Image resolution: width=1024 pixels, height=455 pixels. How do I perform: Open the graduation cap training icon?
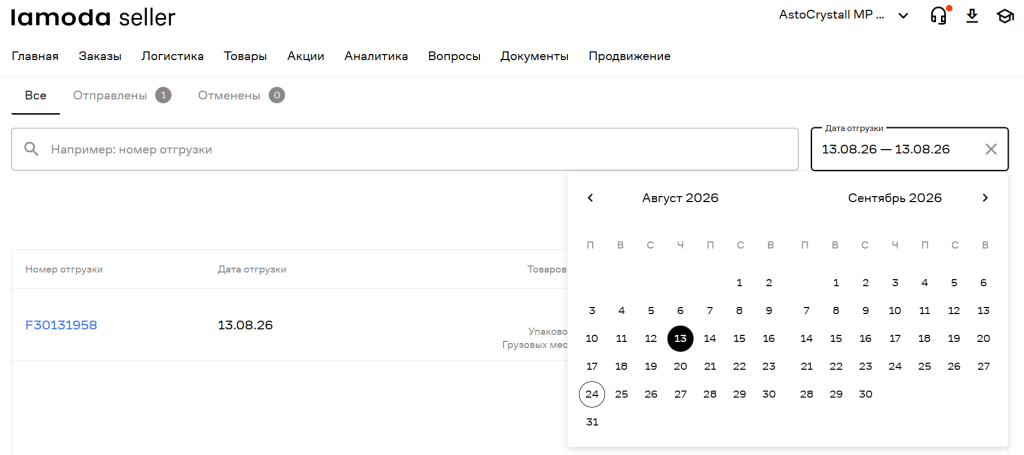point(1004,16)
